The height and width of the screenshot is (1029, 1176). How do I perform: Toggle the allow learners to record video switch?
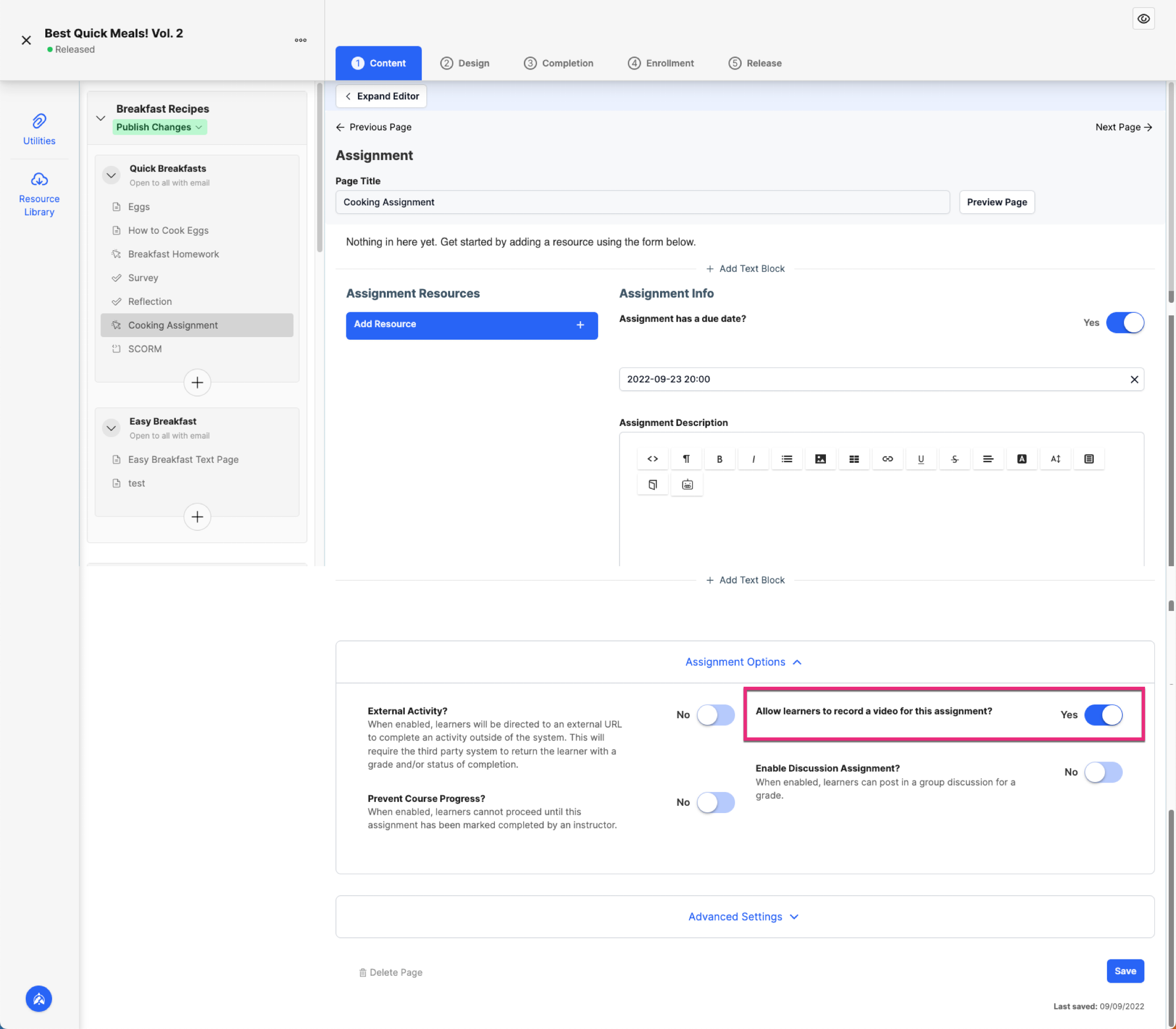click(1102, 715)
